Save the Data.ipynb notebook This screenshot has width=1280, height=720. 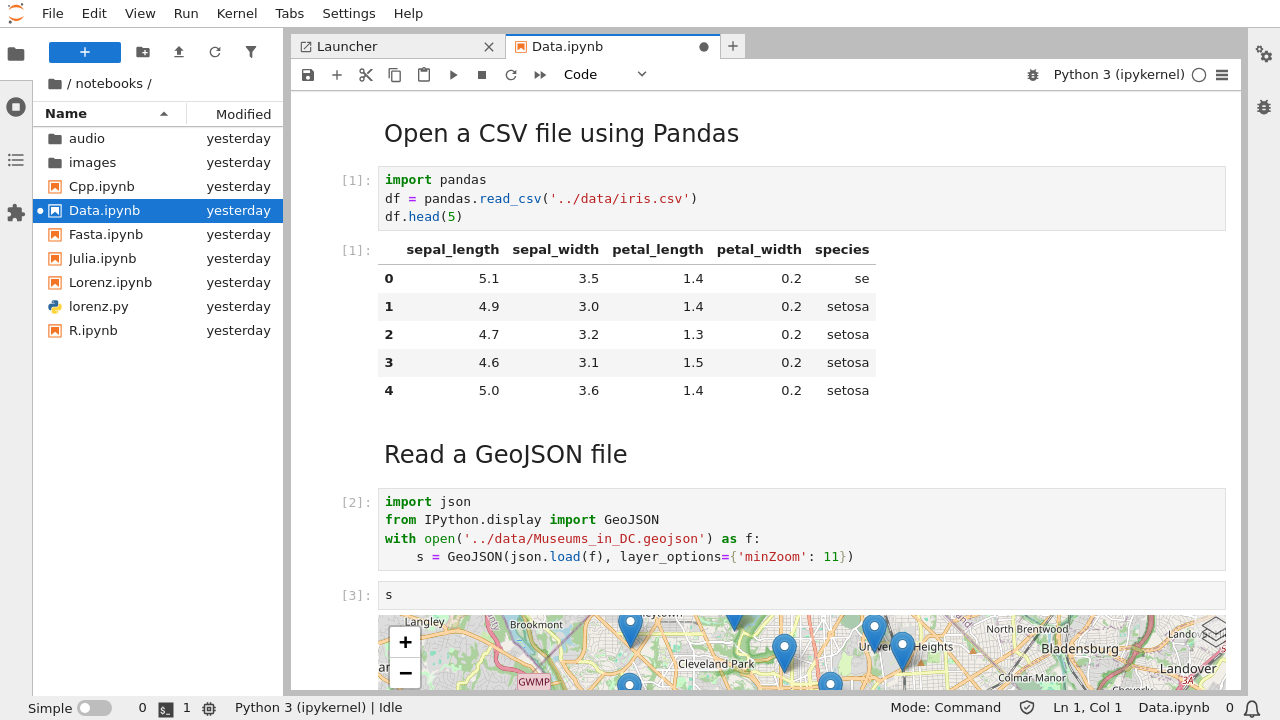[308, 74]
